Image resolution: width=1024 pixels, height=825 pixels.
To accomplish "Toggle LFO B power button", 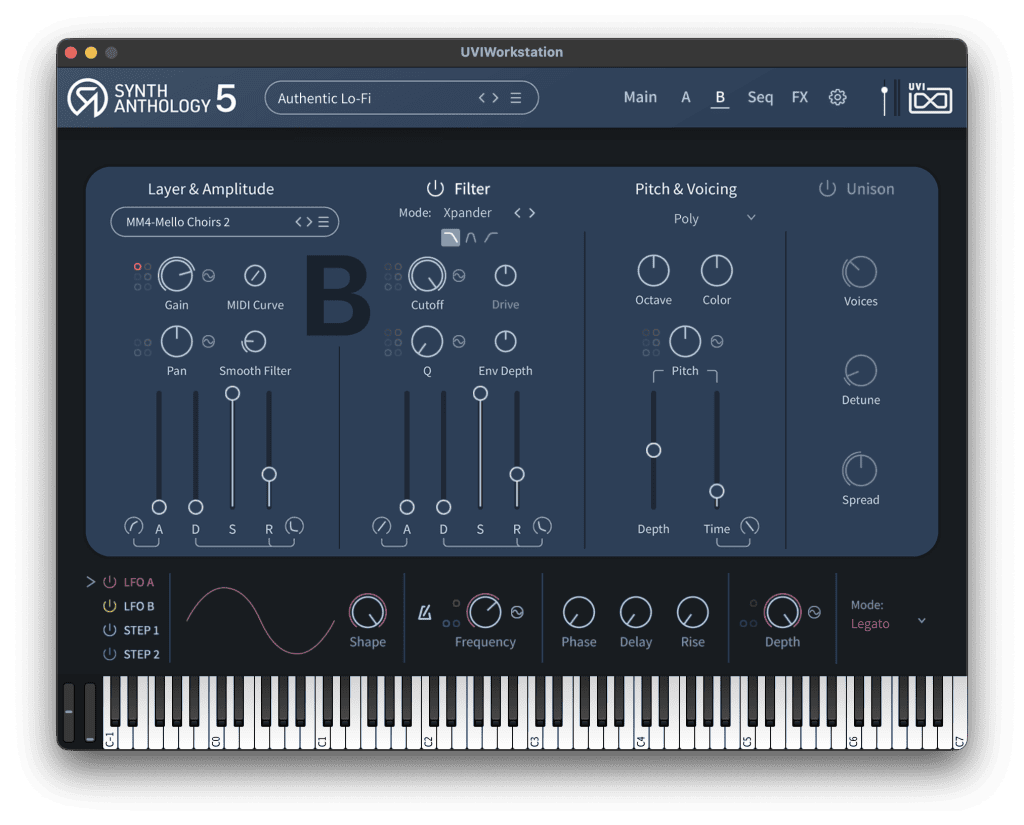I will (x=110, y=606).
